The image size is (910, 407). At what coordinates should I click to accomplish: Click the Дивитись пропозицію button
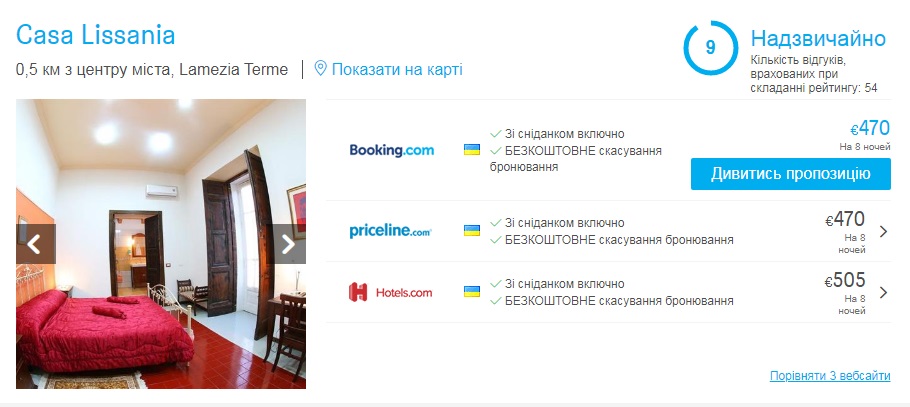coord(790,174)
